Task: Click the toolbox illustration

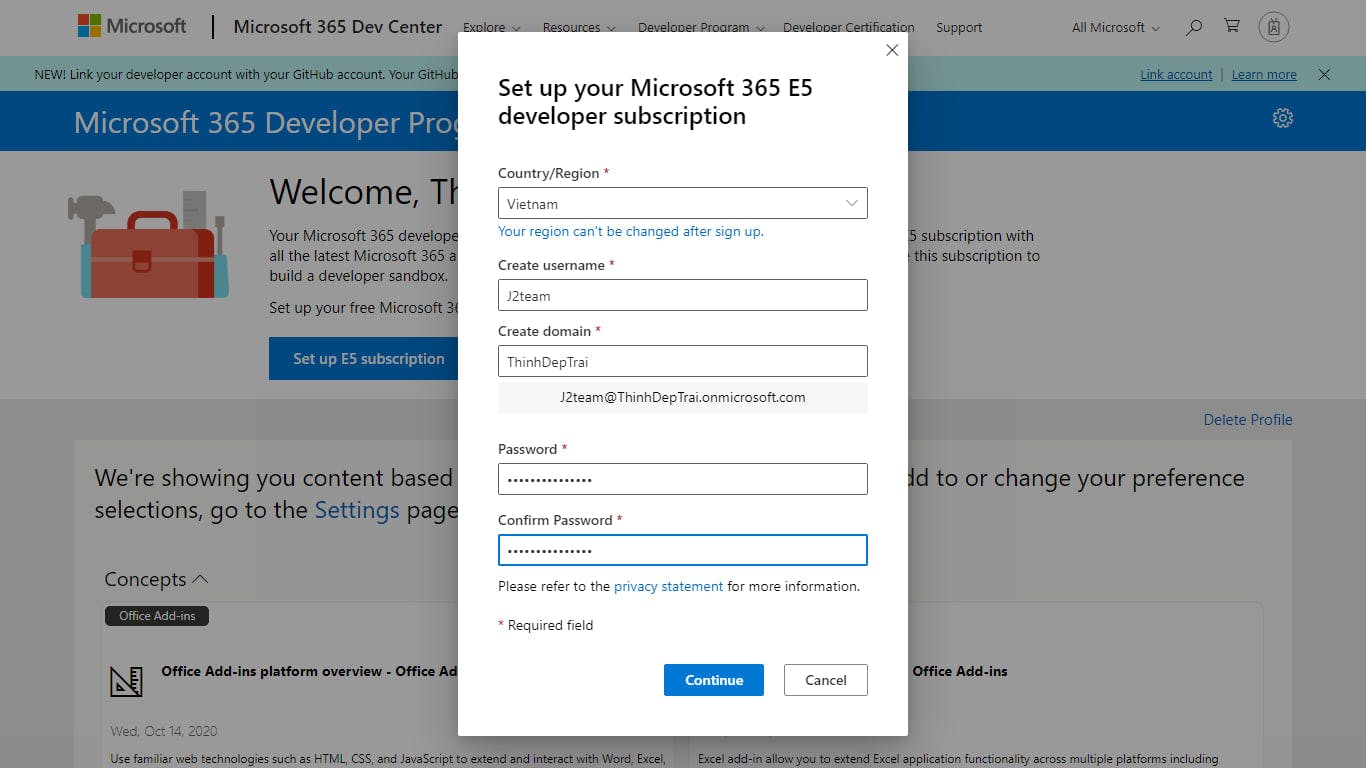Action: [x=148, y=245]
